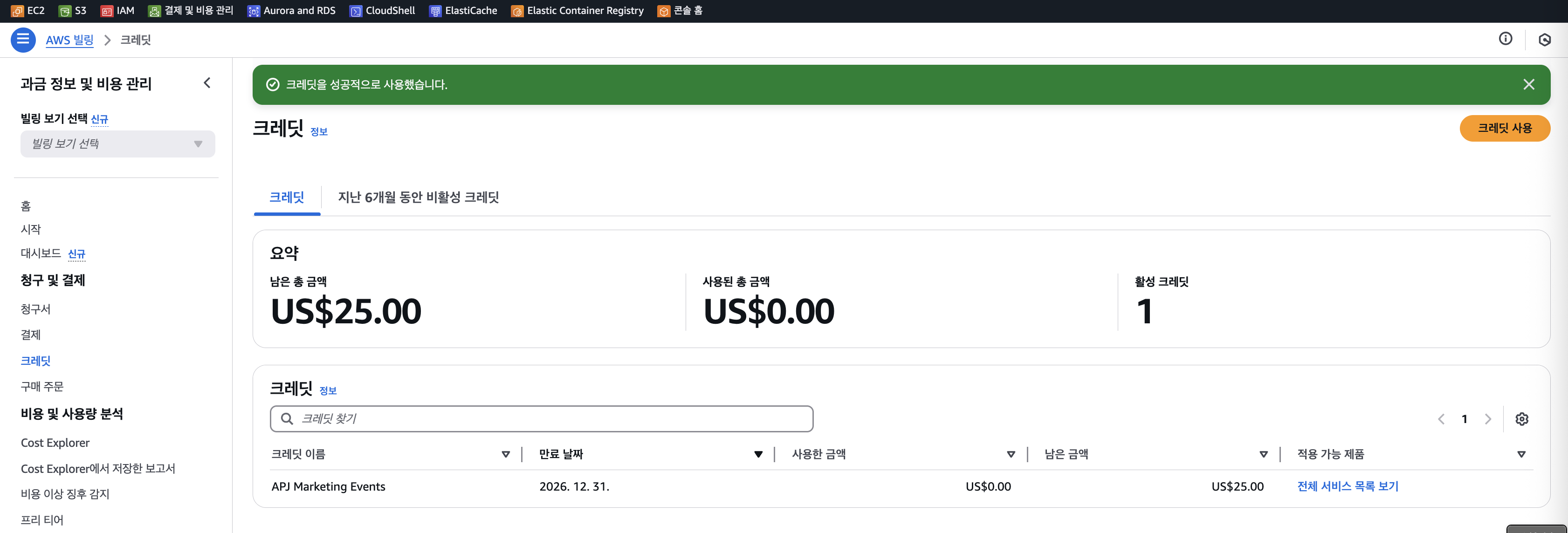This screenshot has width=1568, height=533.
Task: Collapse the billing side navigation panel
Action: 207,83
